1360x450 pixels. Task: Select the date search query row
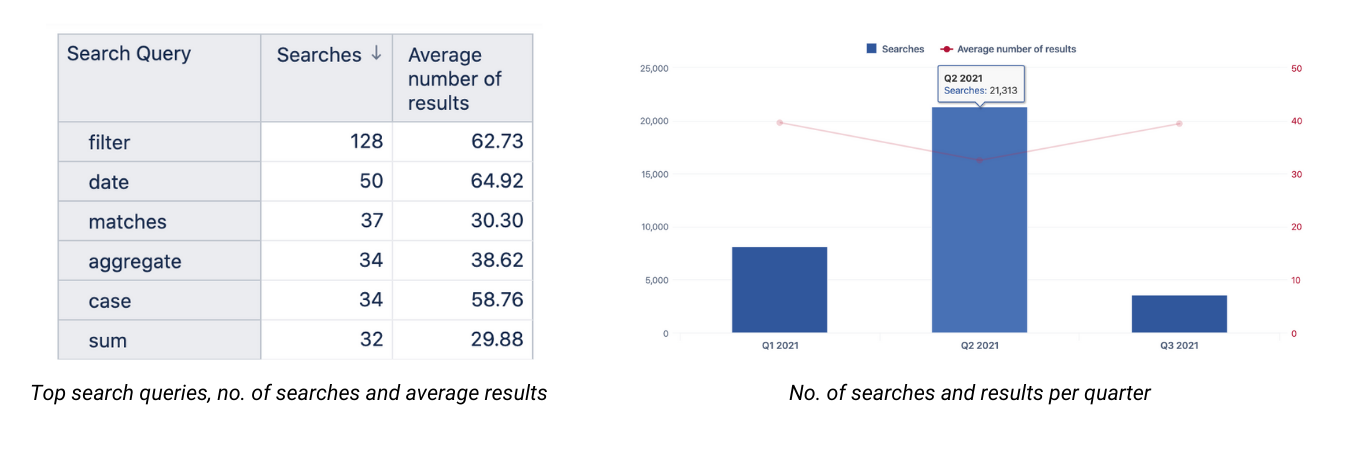(295, 182)
